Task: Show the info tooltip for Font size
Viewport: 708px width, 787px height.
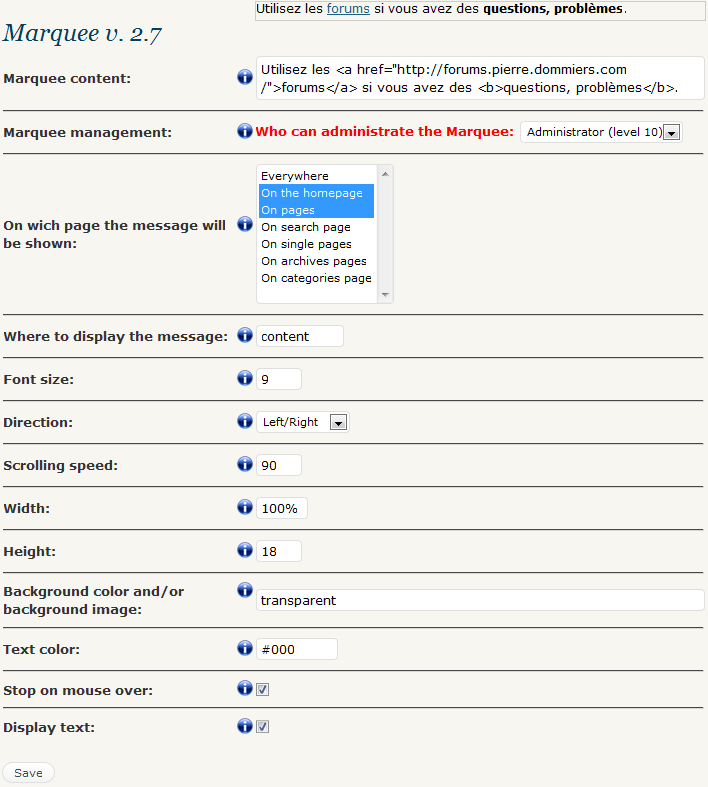Action: point(245,378)
